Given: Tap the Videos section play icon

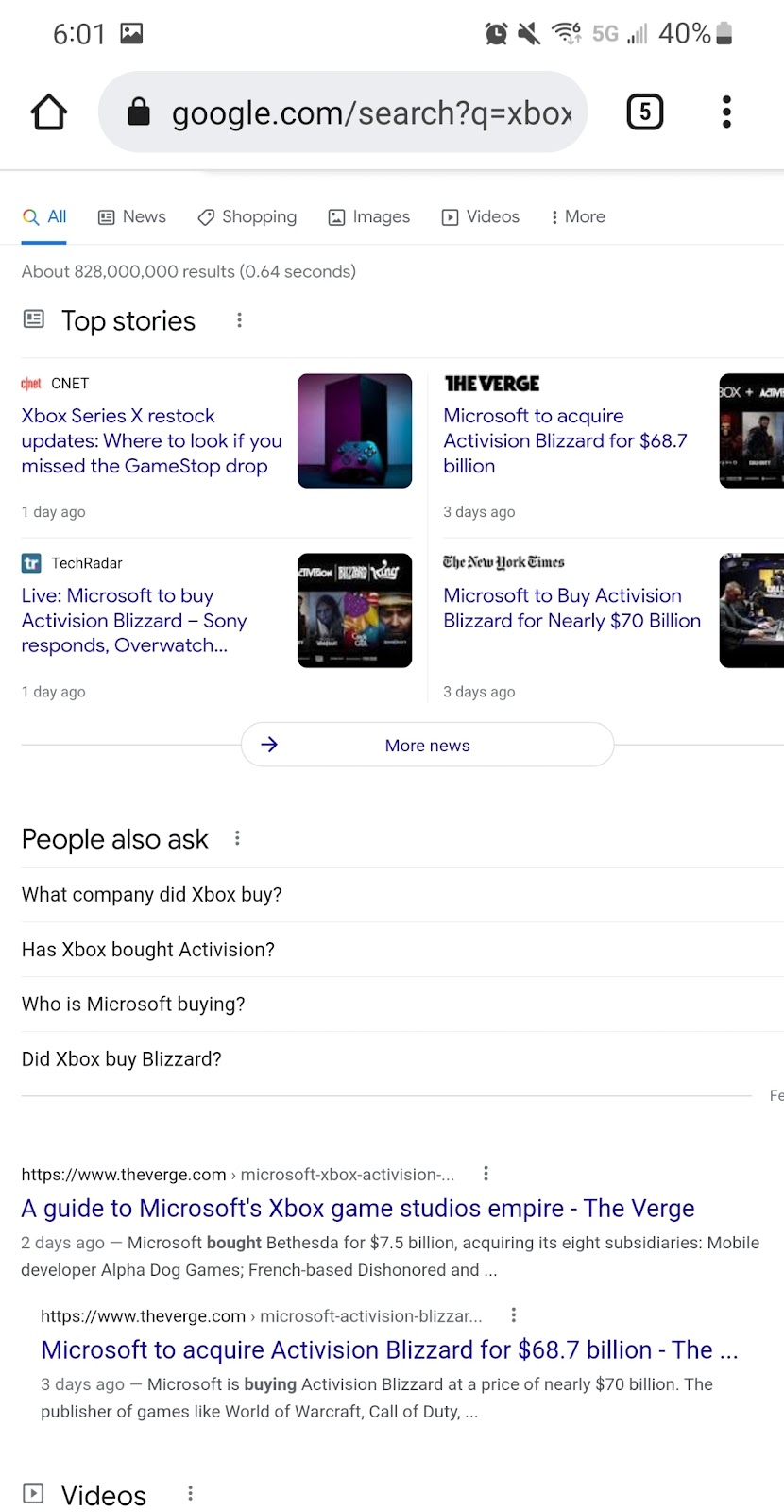Looking at the screenshot, I should 33,1493.
